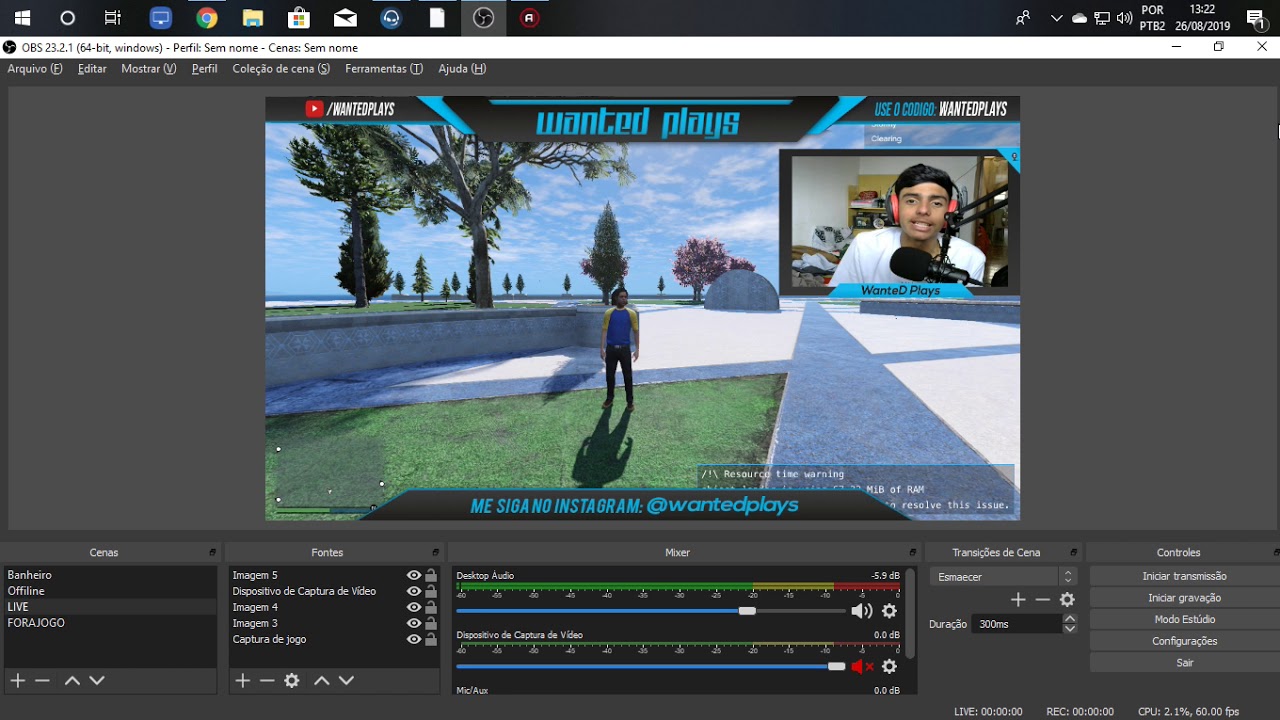Toggle lock on Captura de jogo
The height and width of the screenshot is (720, 1280).
click(x=431, y=639)
